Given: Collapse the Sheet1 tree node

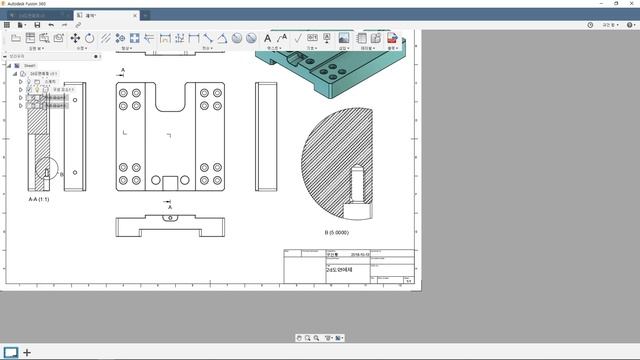Looking at the screenshot, I should pyautogui.click(x=9, y=65).
